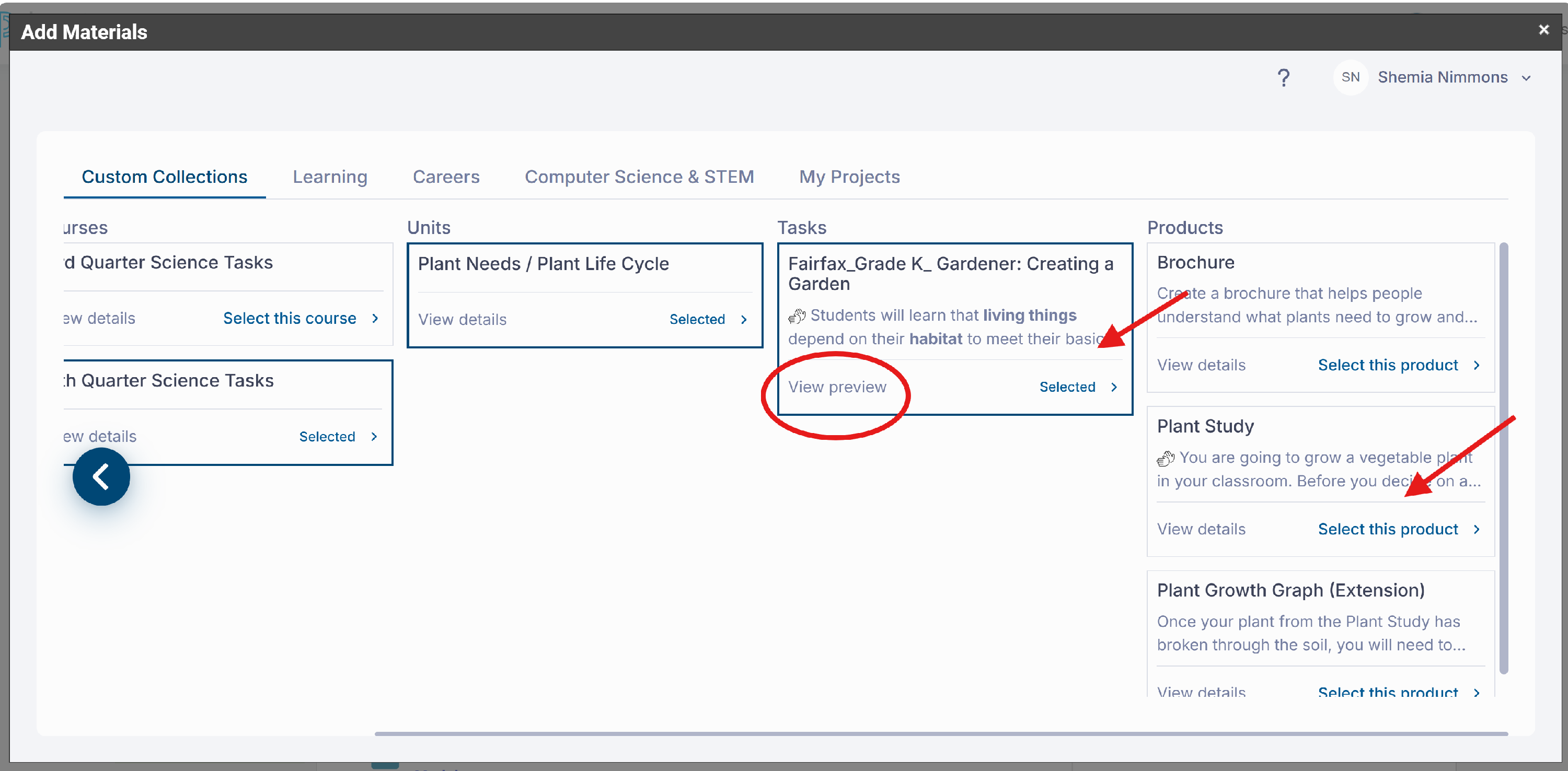Click chevron on Plant Needs unit card
The height and width of the screenshot is (771, 1568).
pos(744,320)
